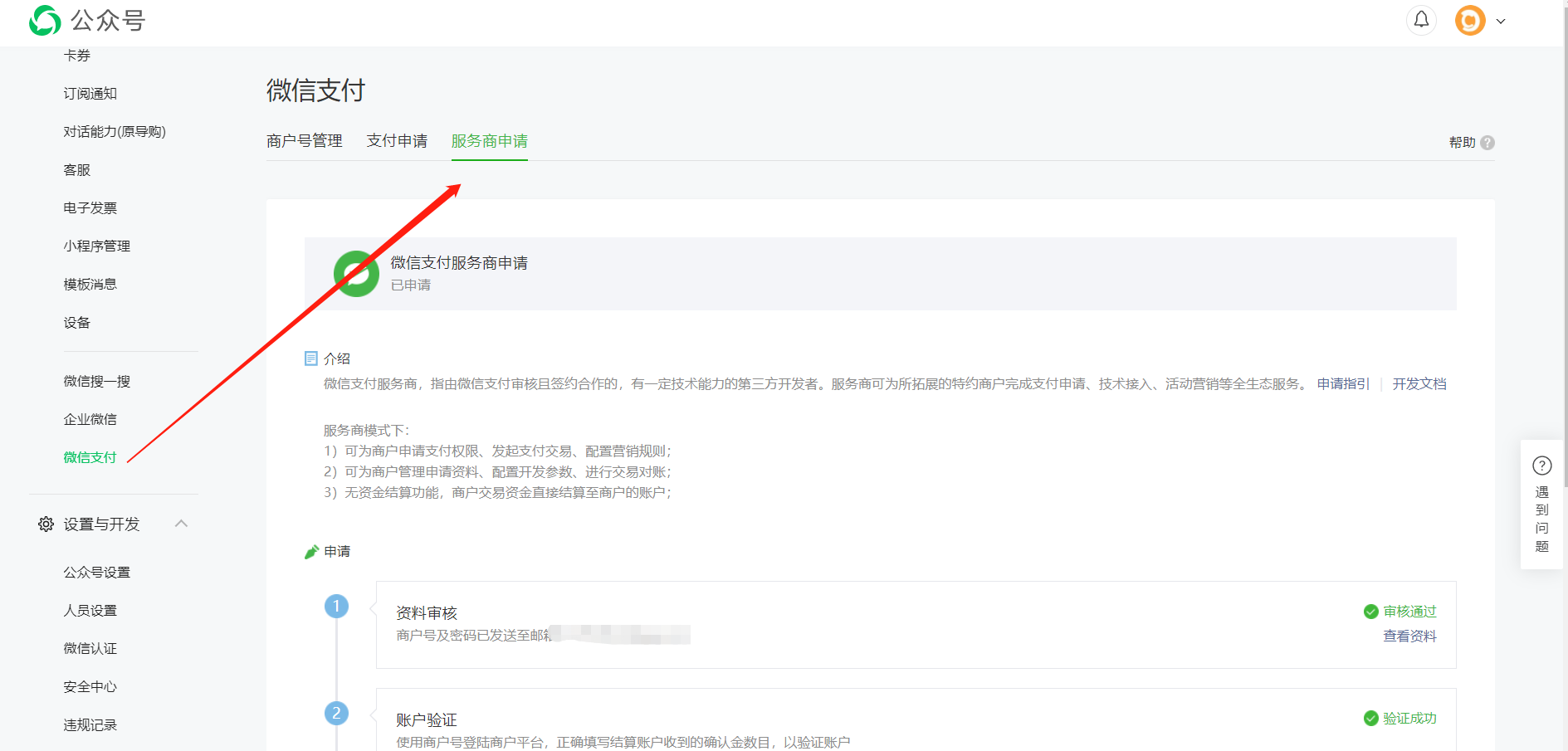Click the 账户验证 step title
The image size is (1568, 751).
click(x=427, y=720)
